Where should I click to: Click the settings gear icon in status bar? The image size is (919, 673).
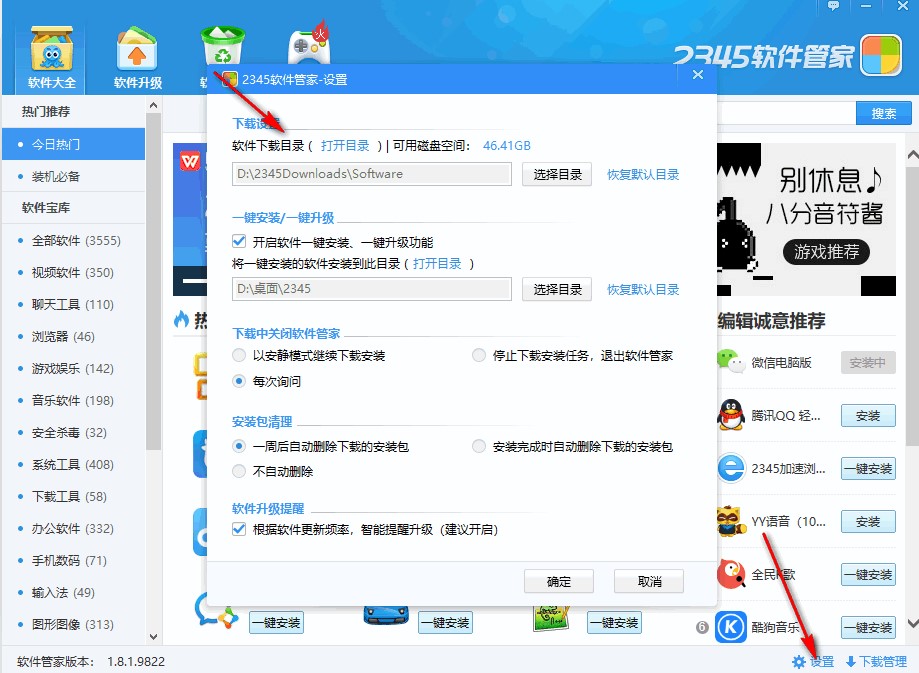pos(798,662)
